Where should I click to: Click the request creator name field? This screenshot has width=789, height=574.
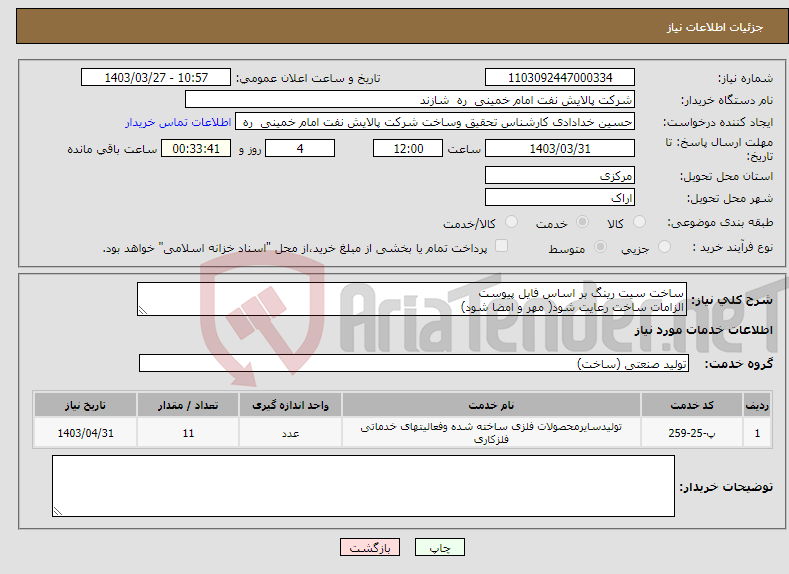point(435,122)
